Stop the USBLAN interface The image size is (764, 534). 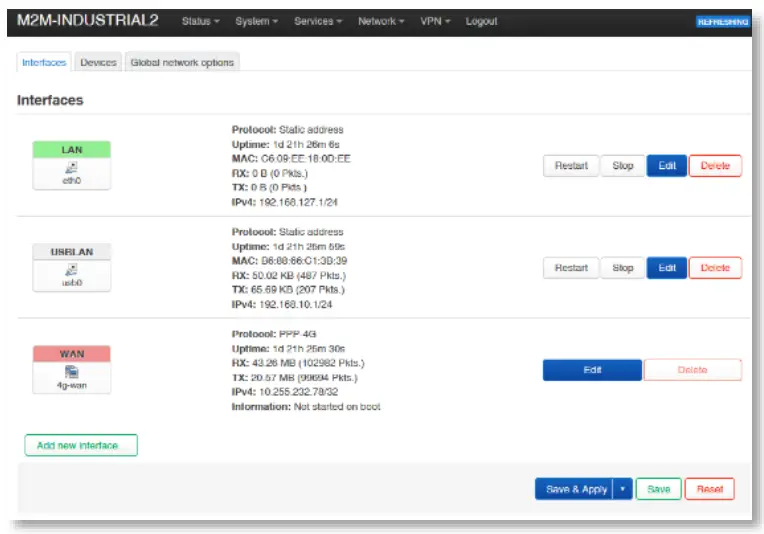tap(622, 268)
